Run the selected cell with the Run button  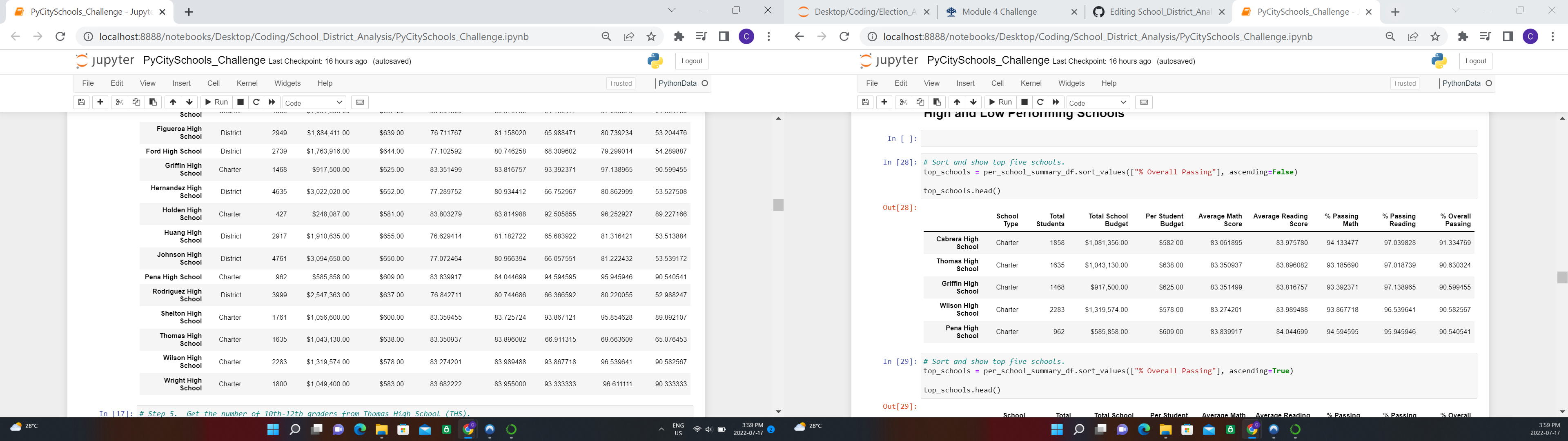pyautogui.click(x=216, y=102)
